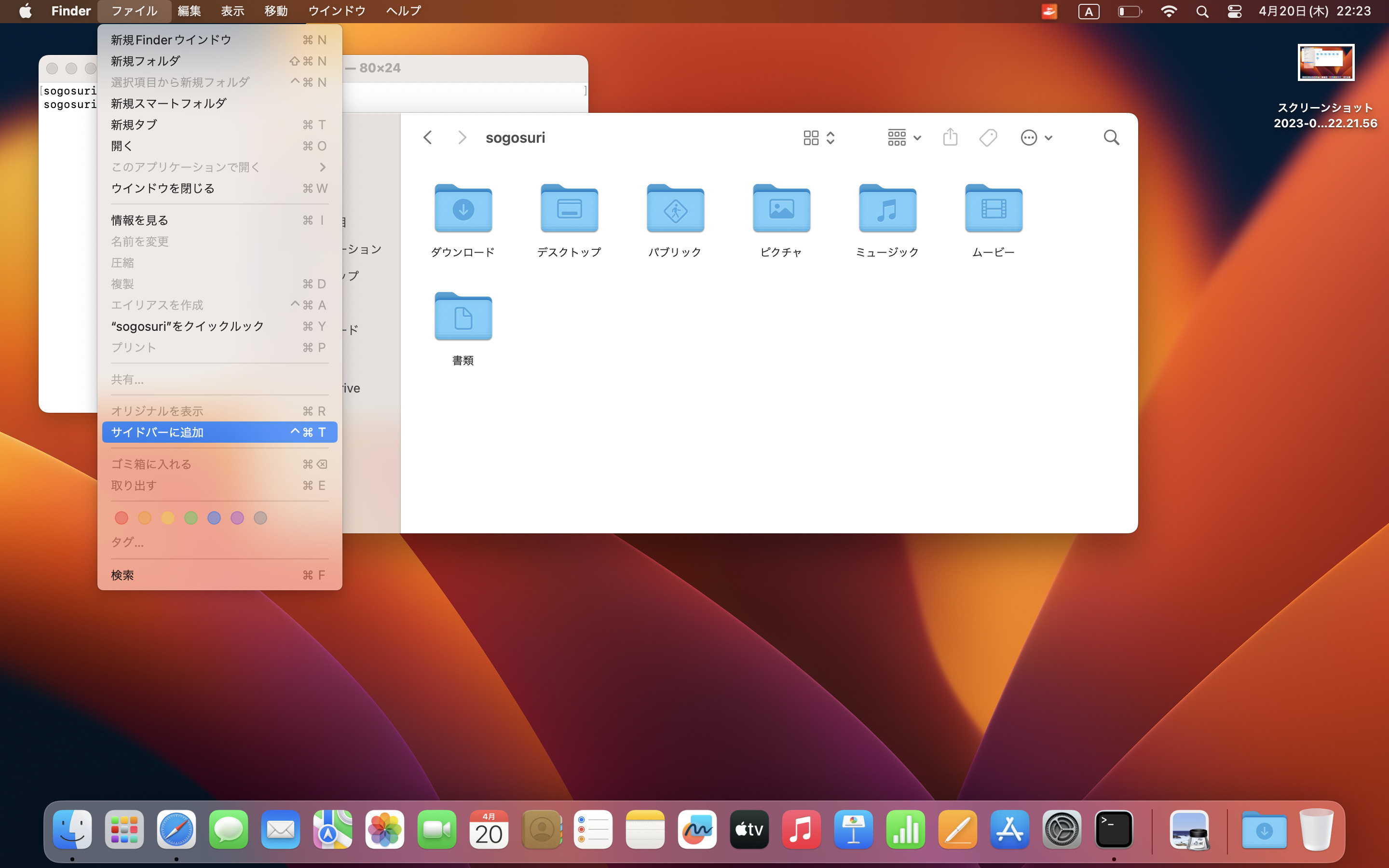Image resolution: width=1389 pixels, height=868 pixels.
Task: Click the battery status in menu bar
Action: coord(1129,12)
